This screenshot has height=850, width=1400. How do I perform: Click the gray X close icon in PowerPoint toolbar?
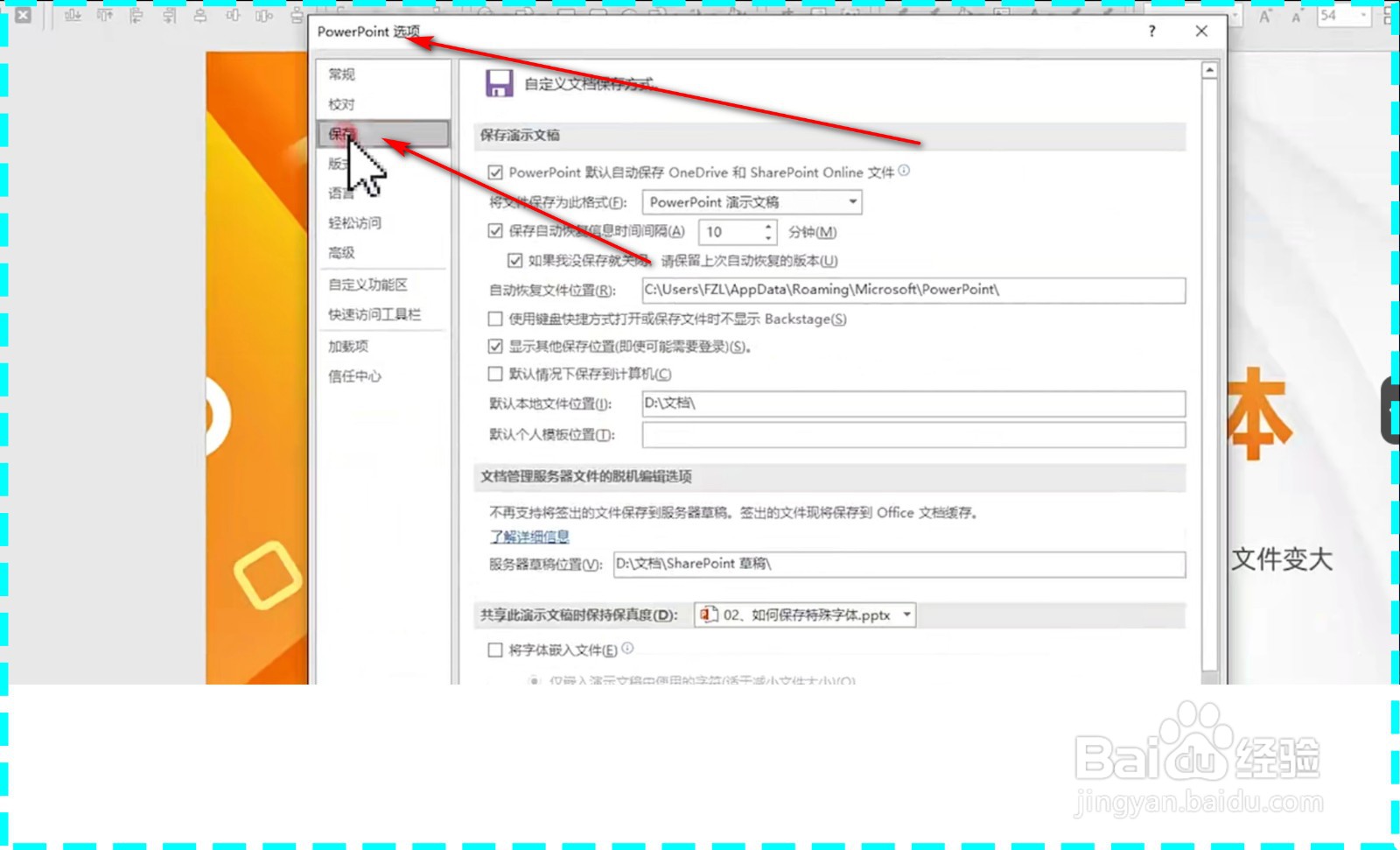click(x=24, y=15)
